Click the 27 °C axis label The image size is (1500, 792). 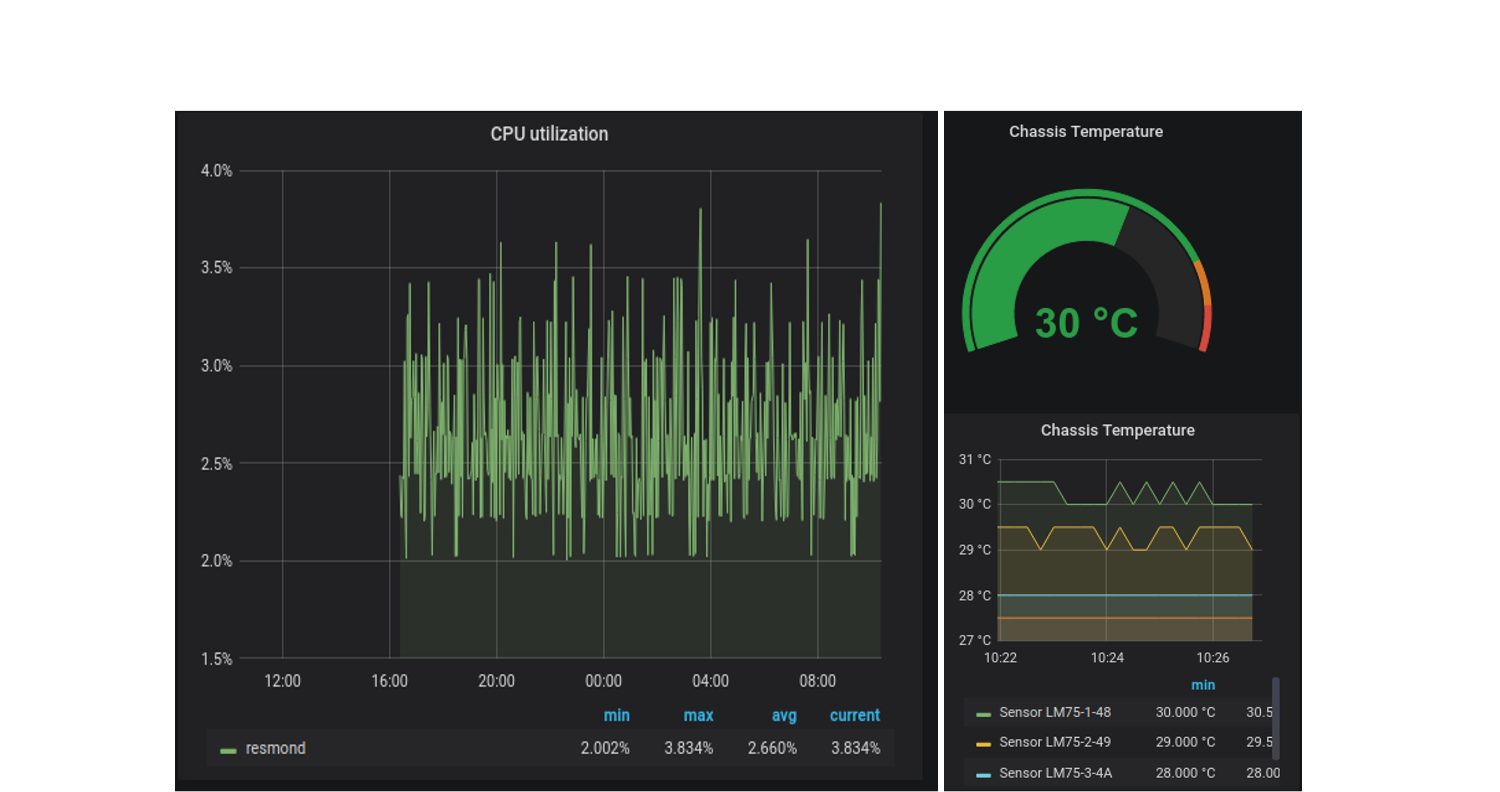[x=975, y=640]
